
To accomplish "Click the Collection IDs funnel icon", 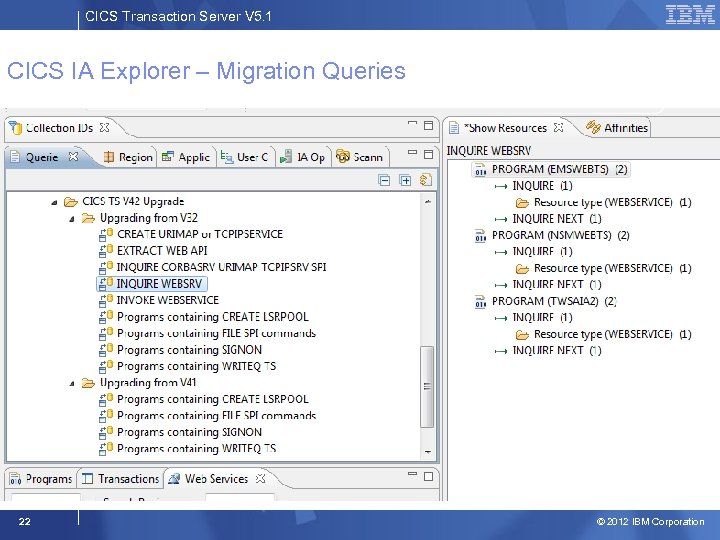I will tap(15, 128).
